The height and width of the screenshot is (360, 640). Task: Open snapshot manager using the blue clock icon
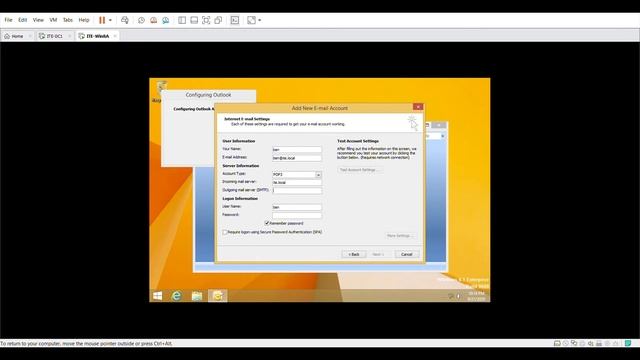coord(166,20)
